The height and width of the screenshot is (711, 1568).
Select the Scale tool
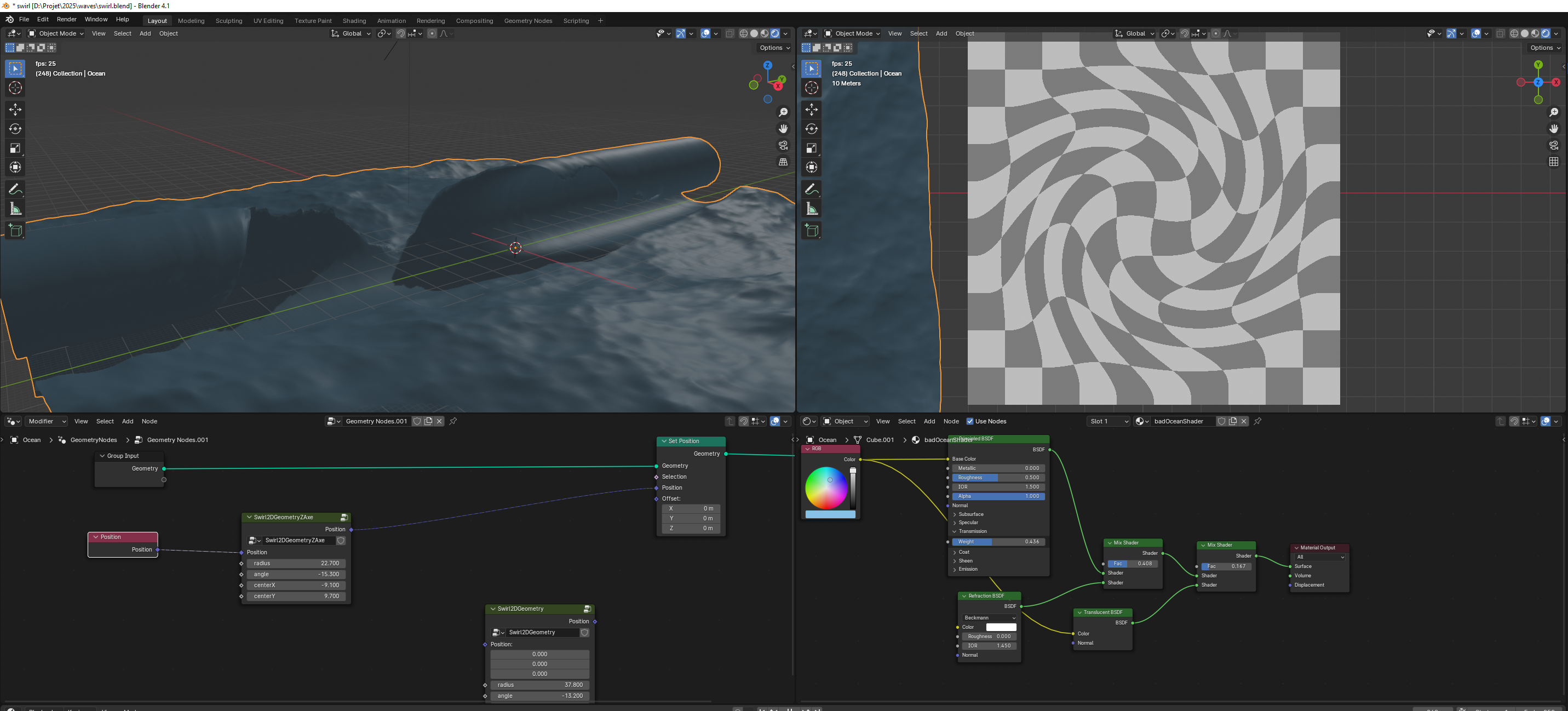(x=15, y=148)
